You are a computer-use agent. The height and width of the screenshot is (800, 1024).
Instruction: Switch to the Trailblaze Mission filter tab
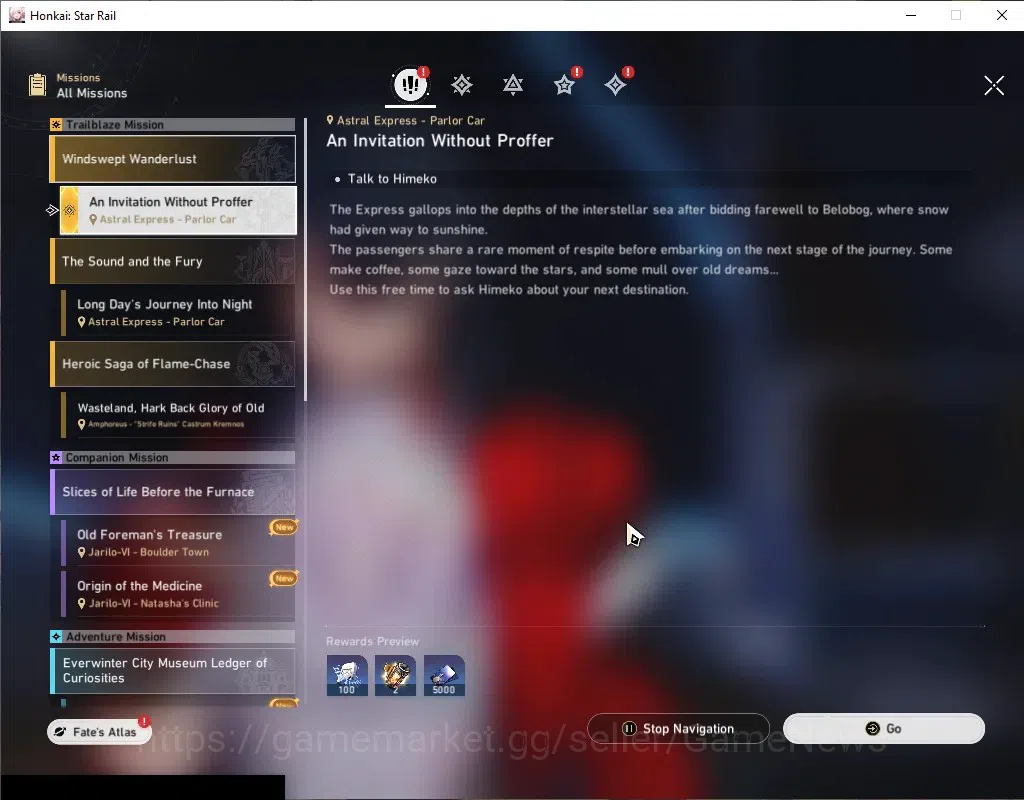click(x=462, y=85)
